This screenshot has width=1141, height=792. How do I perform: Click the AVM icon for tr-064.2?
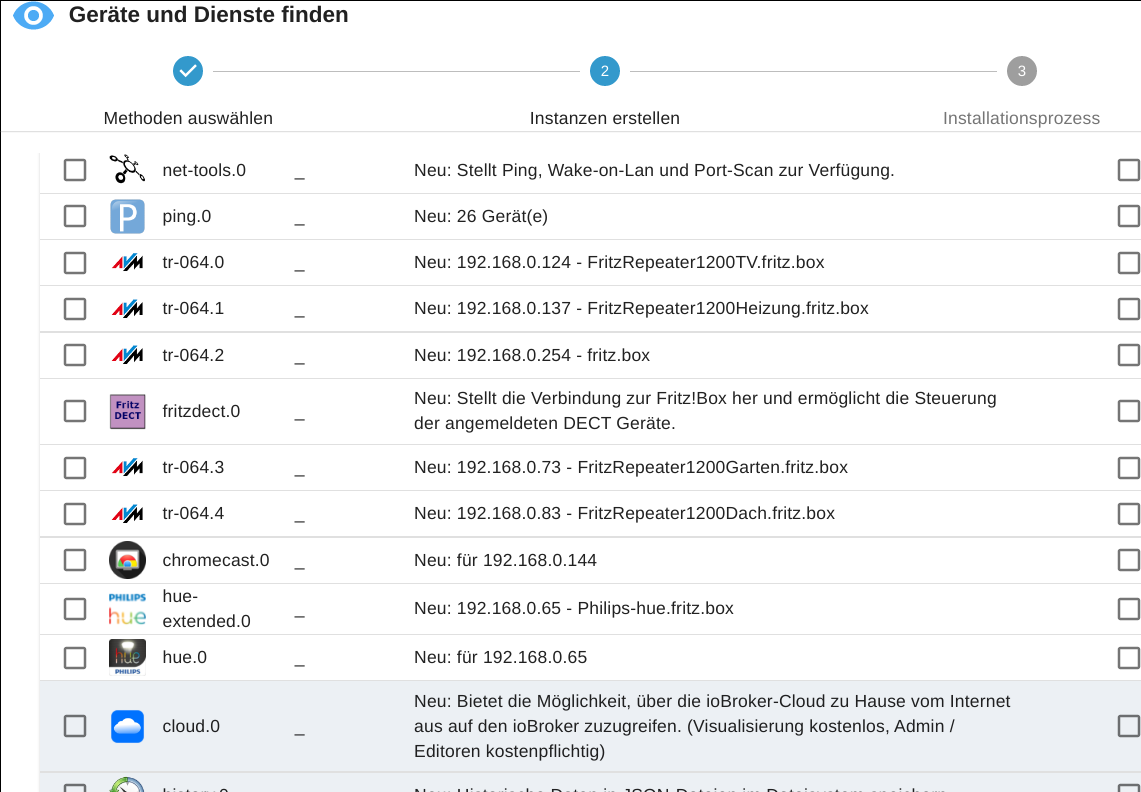click(x=127, y=355)
